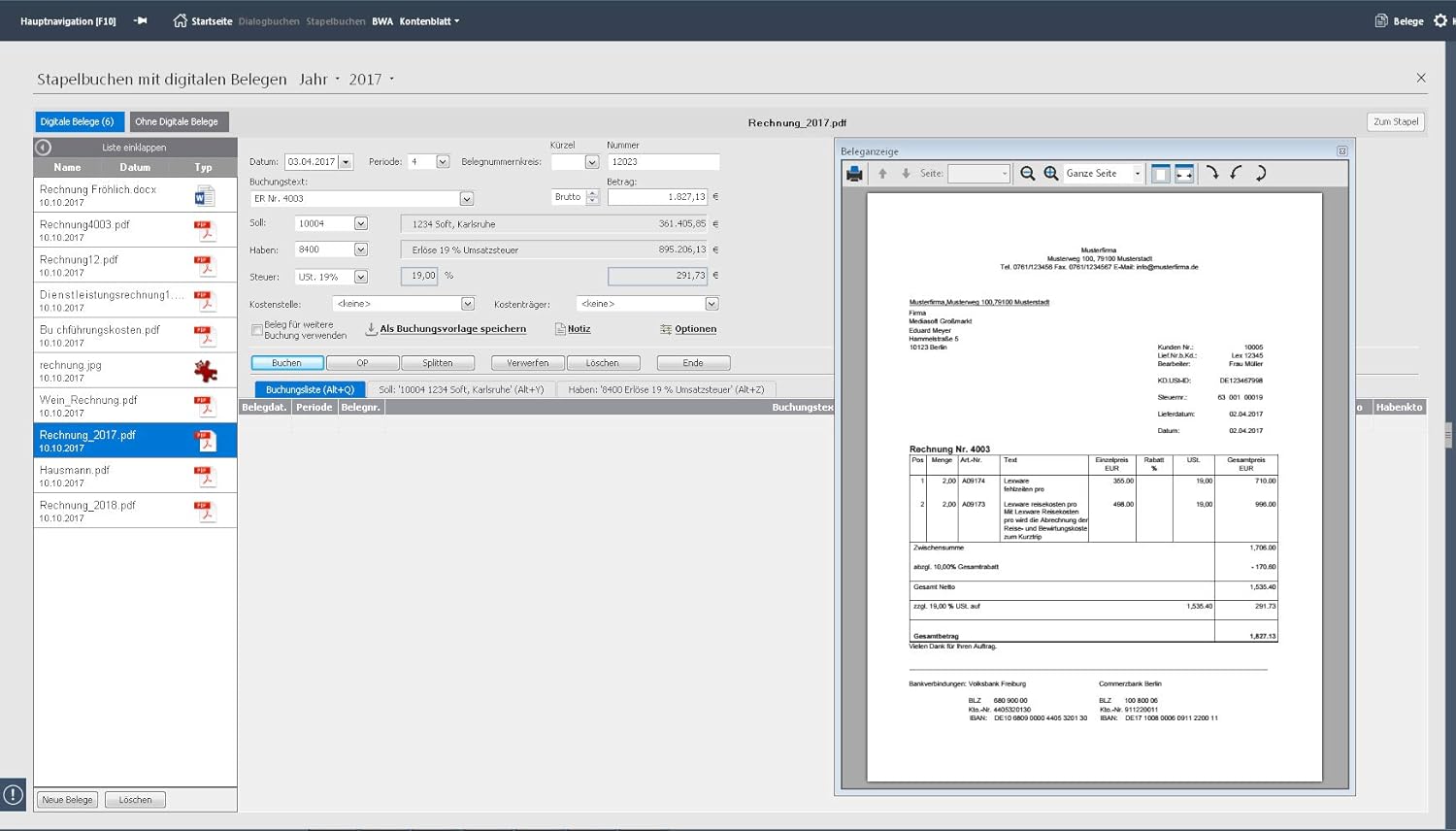Viewport: 1456px width, 831px height.
Task: Open the Soll account dropdown
Action: click(x=361, y=224)
